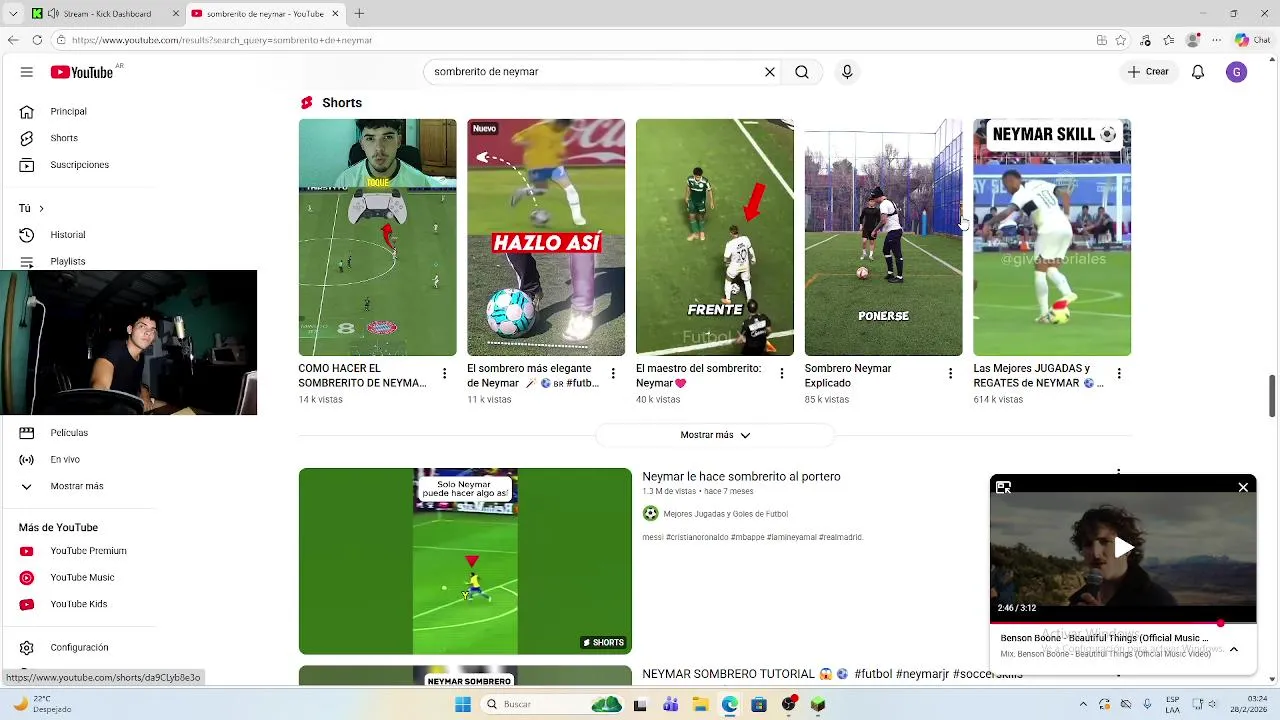Viewport: 1280px width, 720px height.
Task: Open options for El maestro del sombrerito short
Action: click(782, 374)
